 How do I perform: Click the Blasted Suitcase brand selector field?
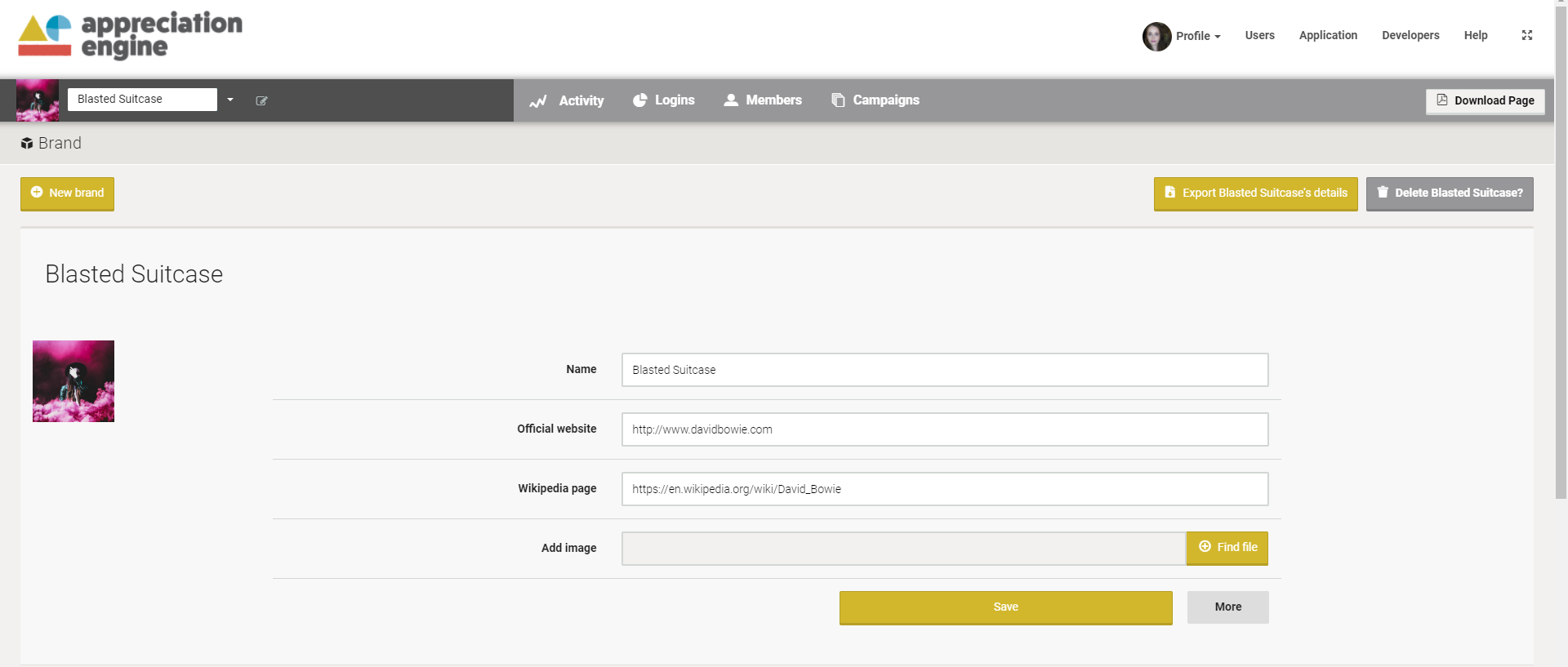[x=142, y=99]
